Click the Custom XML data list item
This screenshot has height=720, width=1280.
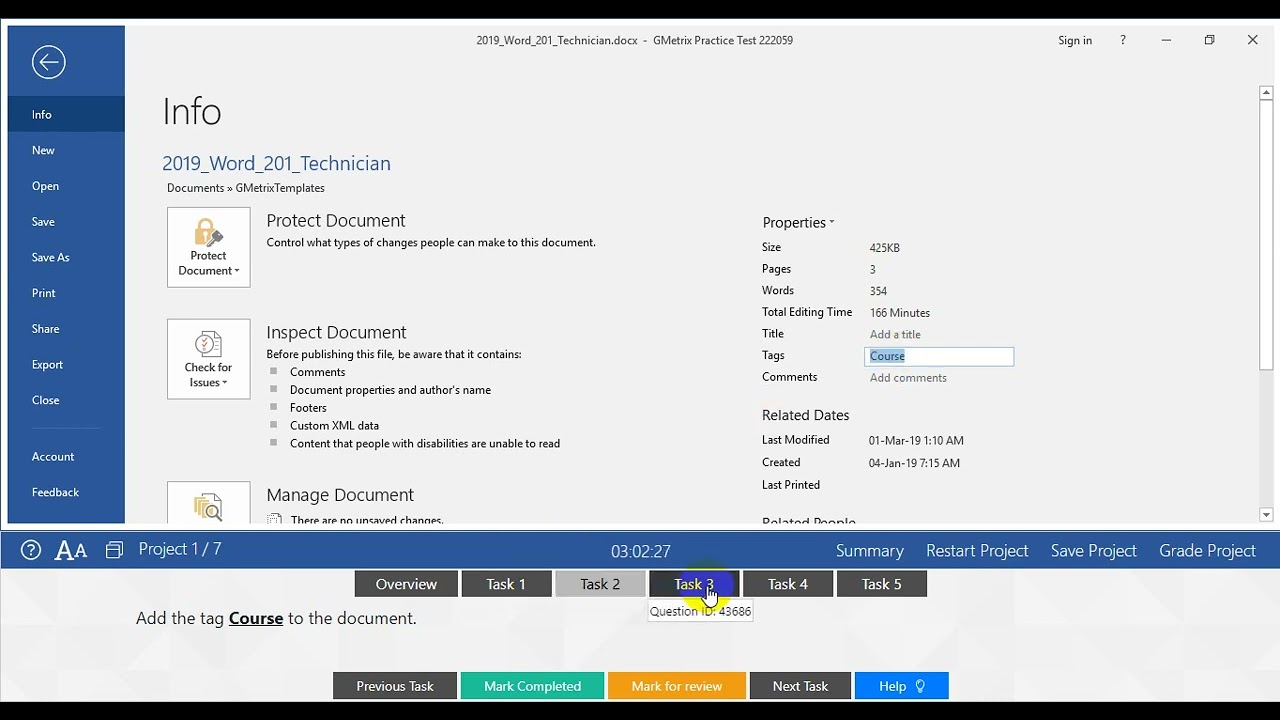pyautogui.click(x=334, y=426)
